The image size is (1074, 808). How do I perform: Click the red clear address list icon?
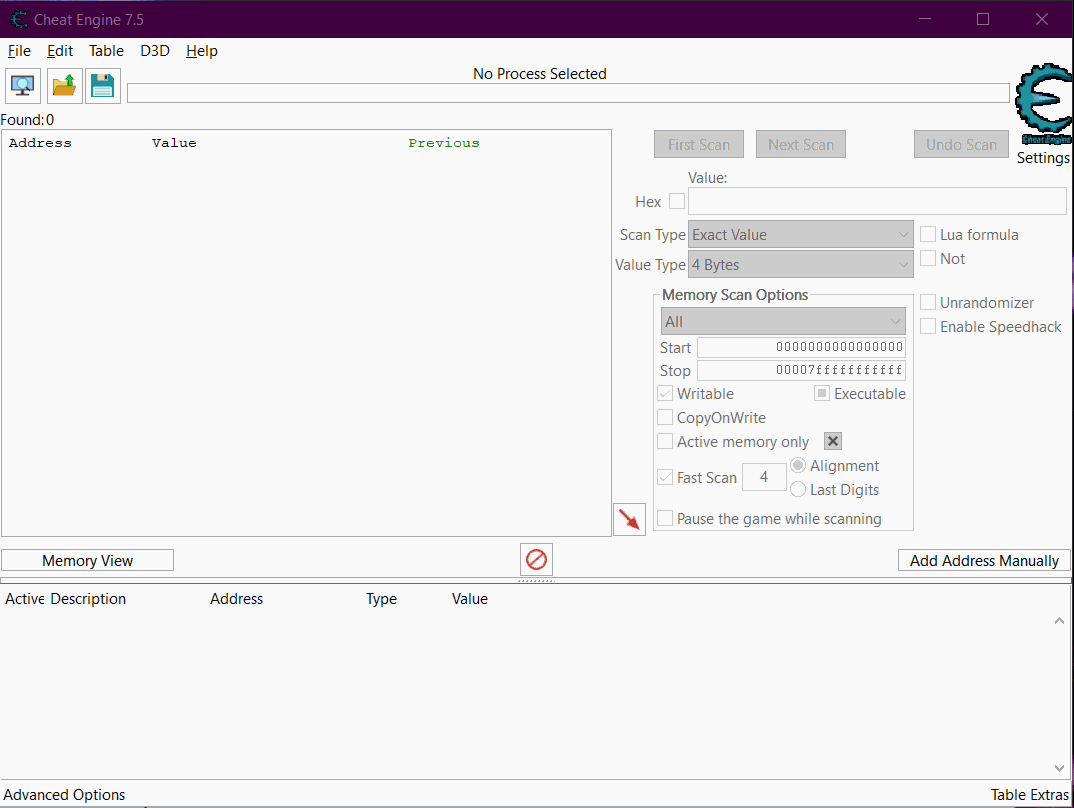coord(536,559)
